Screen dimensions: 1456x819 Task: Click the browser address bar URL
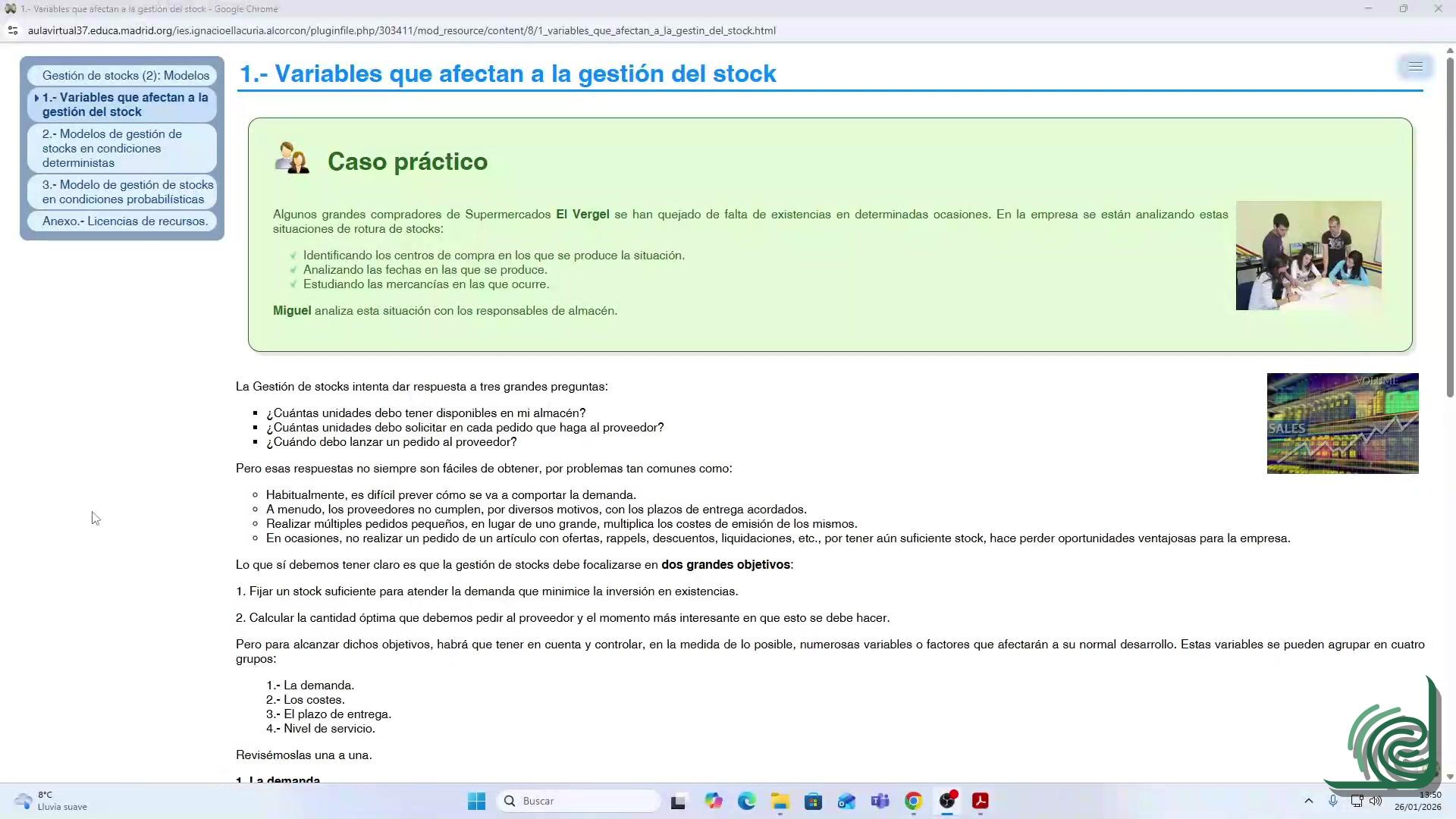pos(401,30)
